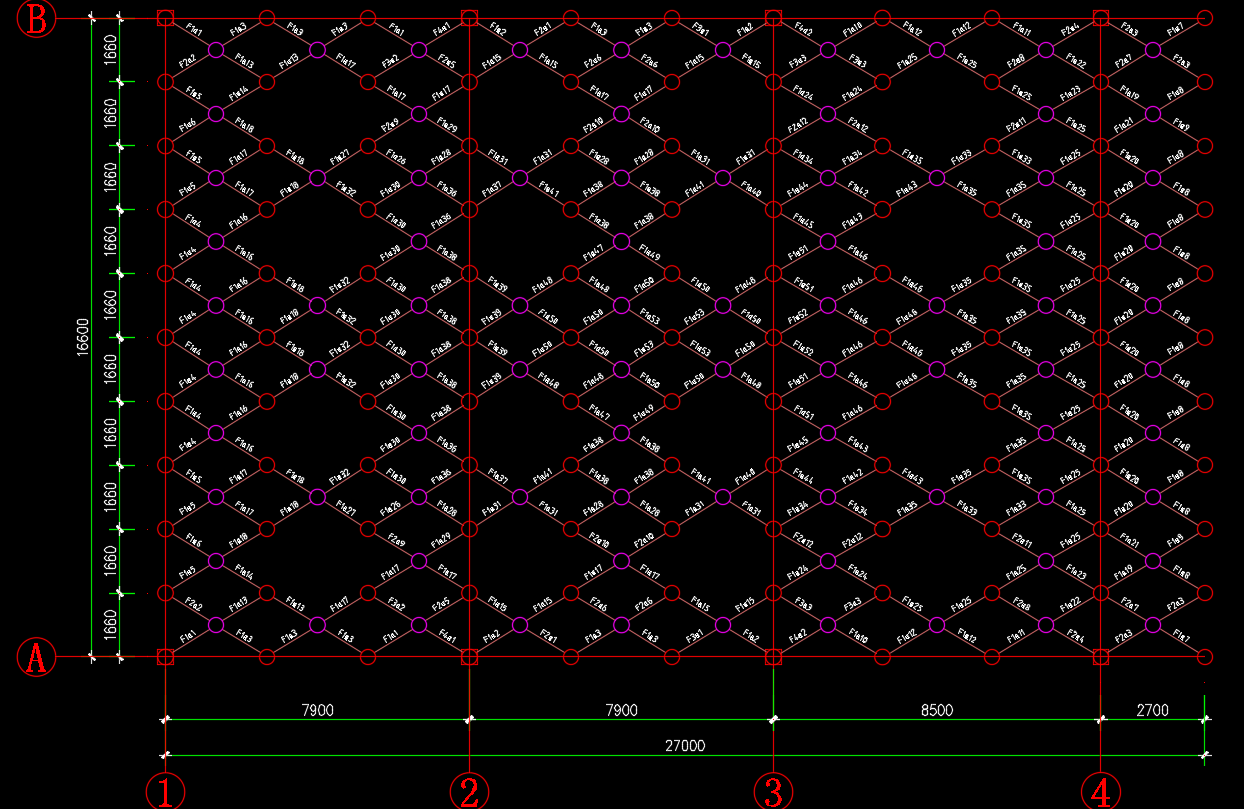
Task: Pick grid bubble 3 at the bottom
Action: tap(773, 792)
